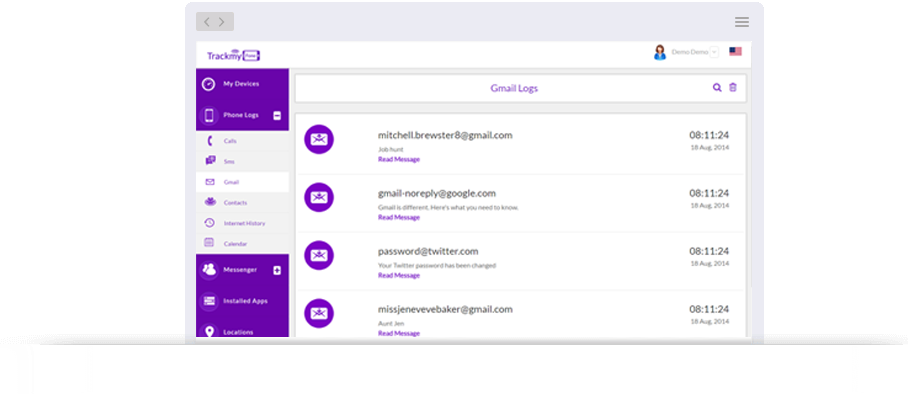Screen dimensions: 908x395
Task: Expand the Messenger section
Action: pyautogui.click(x=277, y=270)
